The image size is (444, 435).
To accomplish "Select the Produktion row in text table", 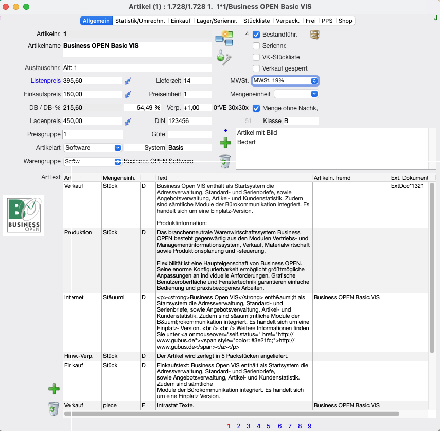I will click(x=246, y=260).
